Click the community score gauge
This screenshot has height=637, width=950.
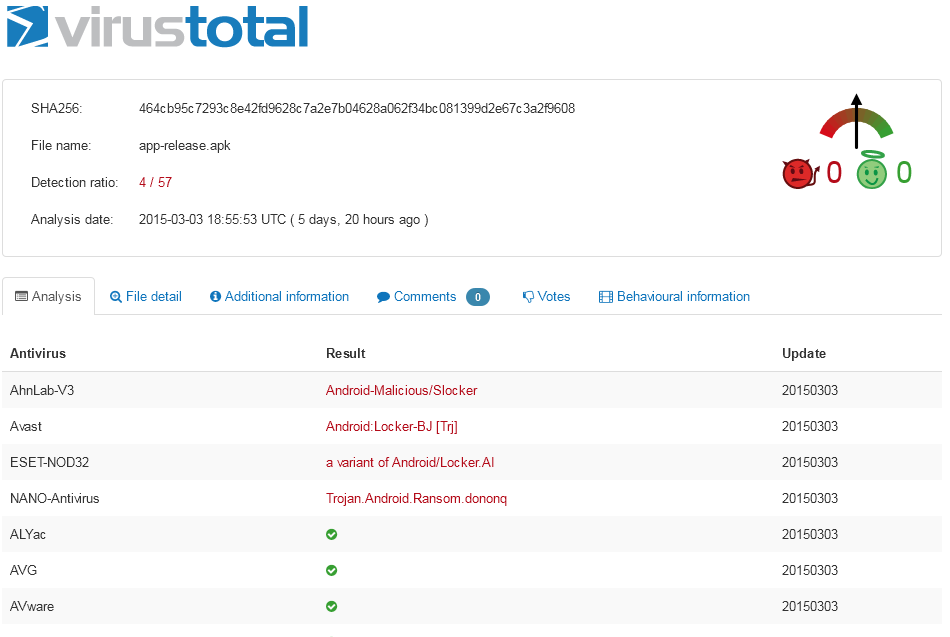[x=856, y=121]
